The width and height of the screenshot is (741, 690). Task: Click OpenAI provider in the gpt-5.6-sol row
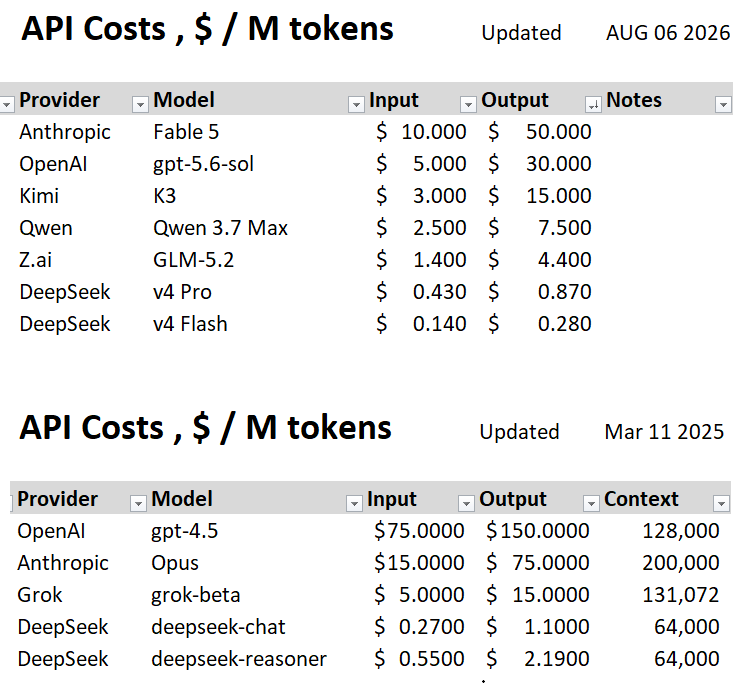pyautogui.click(x=53, y=164)
